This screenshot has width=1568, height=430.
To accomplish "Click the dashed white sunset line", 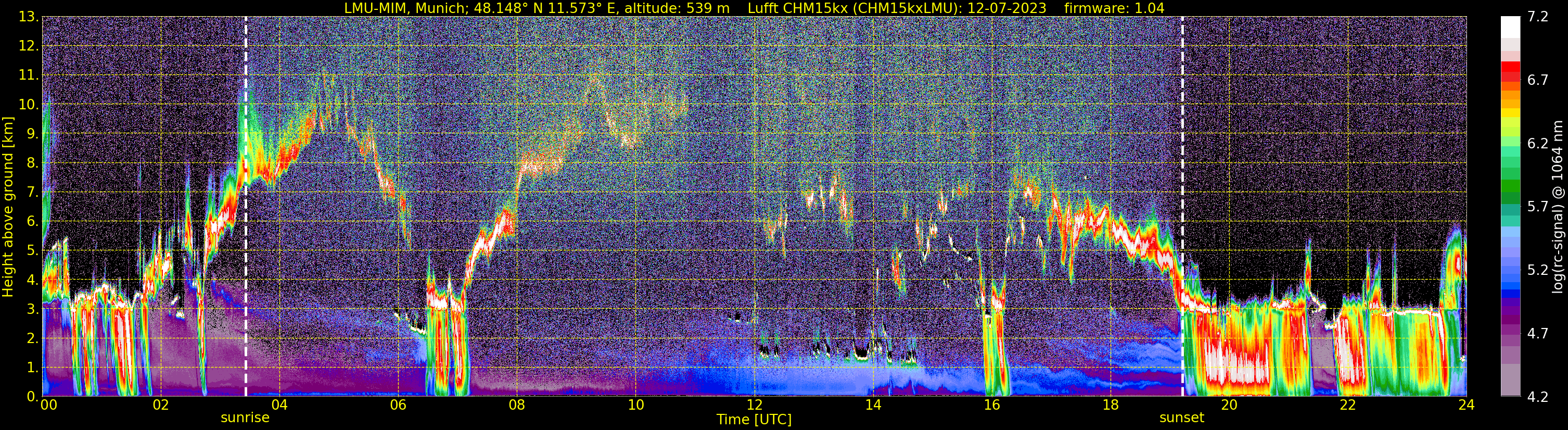I will click(x=1182, y=207).
